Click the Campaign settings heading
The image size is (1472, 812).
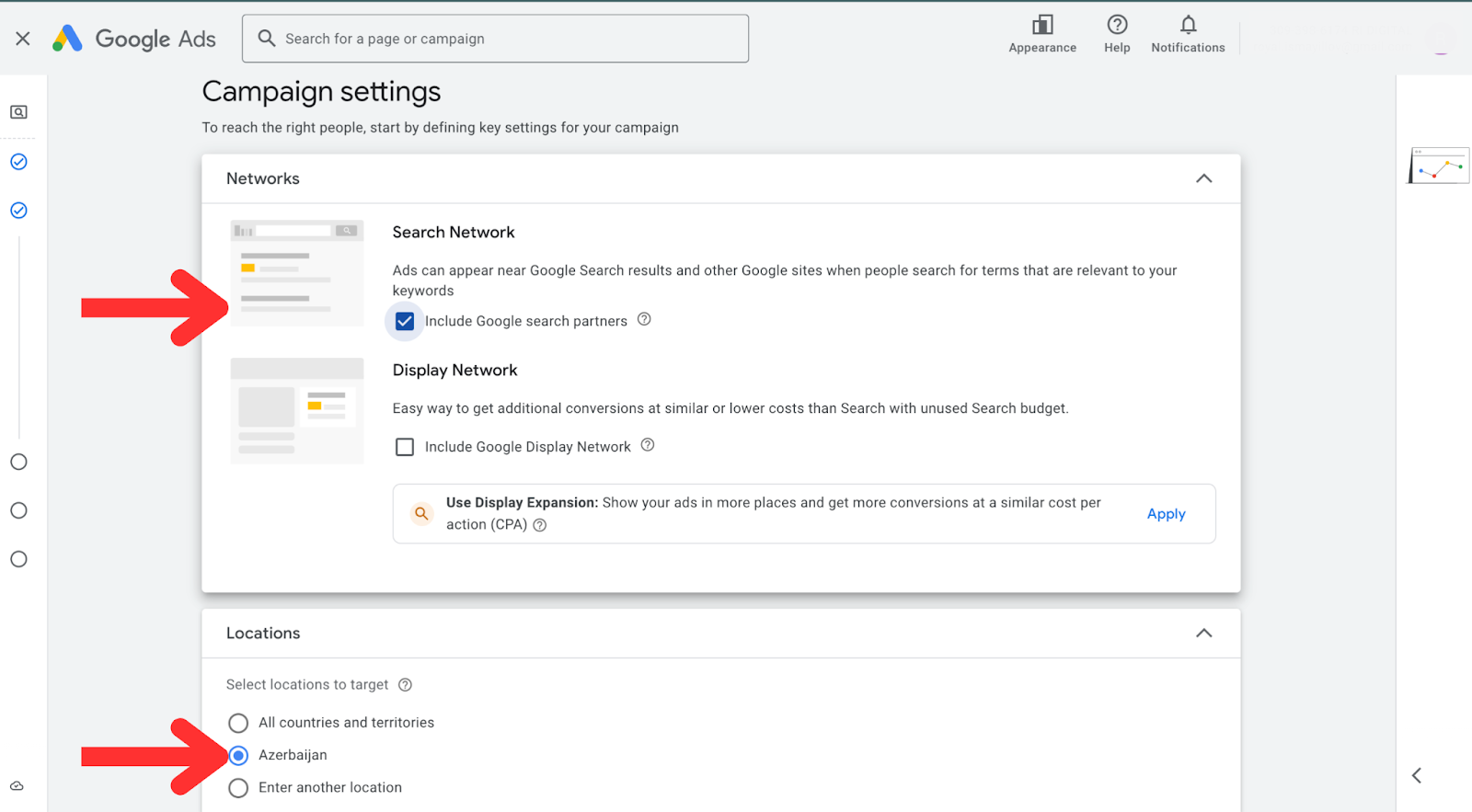point(321,91)
